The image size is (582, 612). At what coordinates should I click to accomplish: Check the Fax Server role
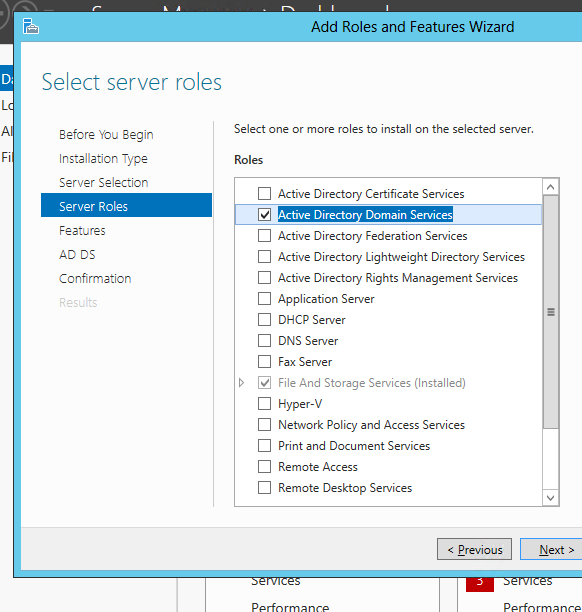[264, 362]
